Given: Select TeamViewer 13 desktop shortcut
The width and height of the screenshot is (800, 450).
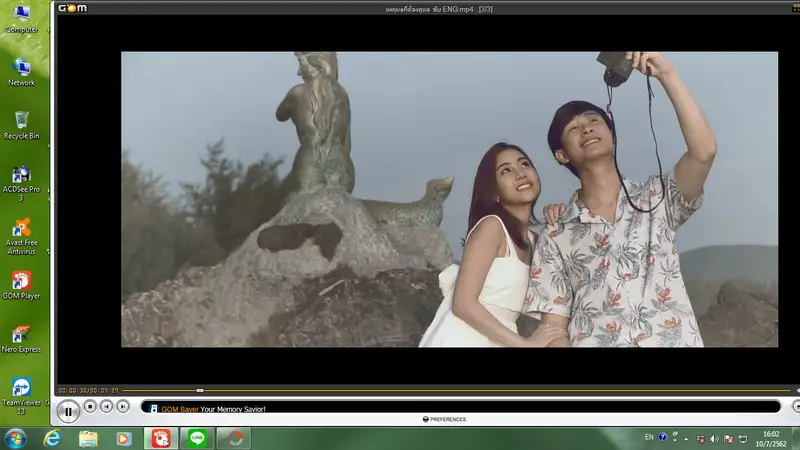Looking at the screenshot, I should 21,396.
